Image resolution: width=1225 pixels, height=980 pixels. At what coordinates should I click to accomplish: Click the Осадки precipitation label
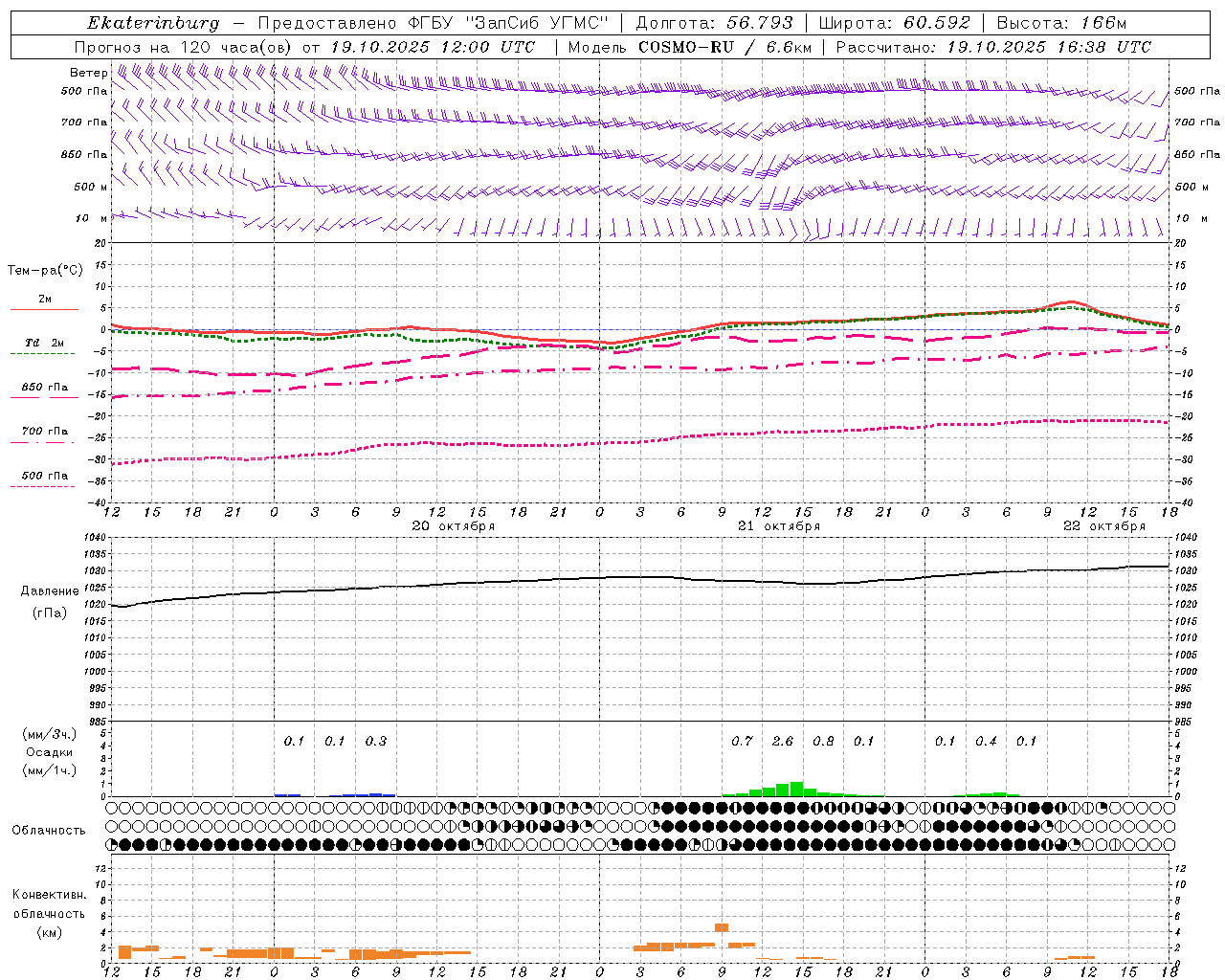50,752
